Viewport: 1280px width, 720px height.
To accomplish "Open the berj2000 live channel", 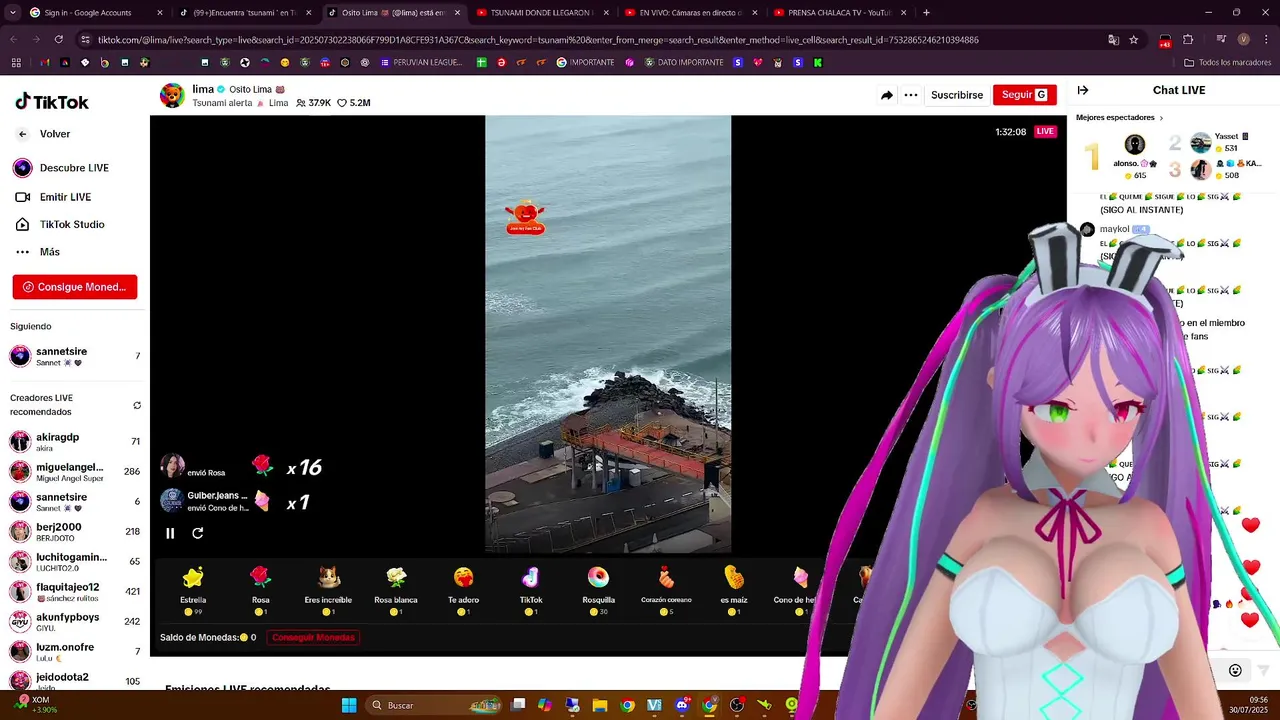I will click(75, 532).
